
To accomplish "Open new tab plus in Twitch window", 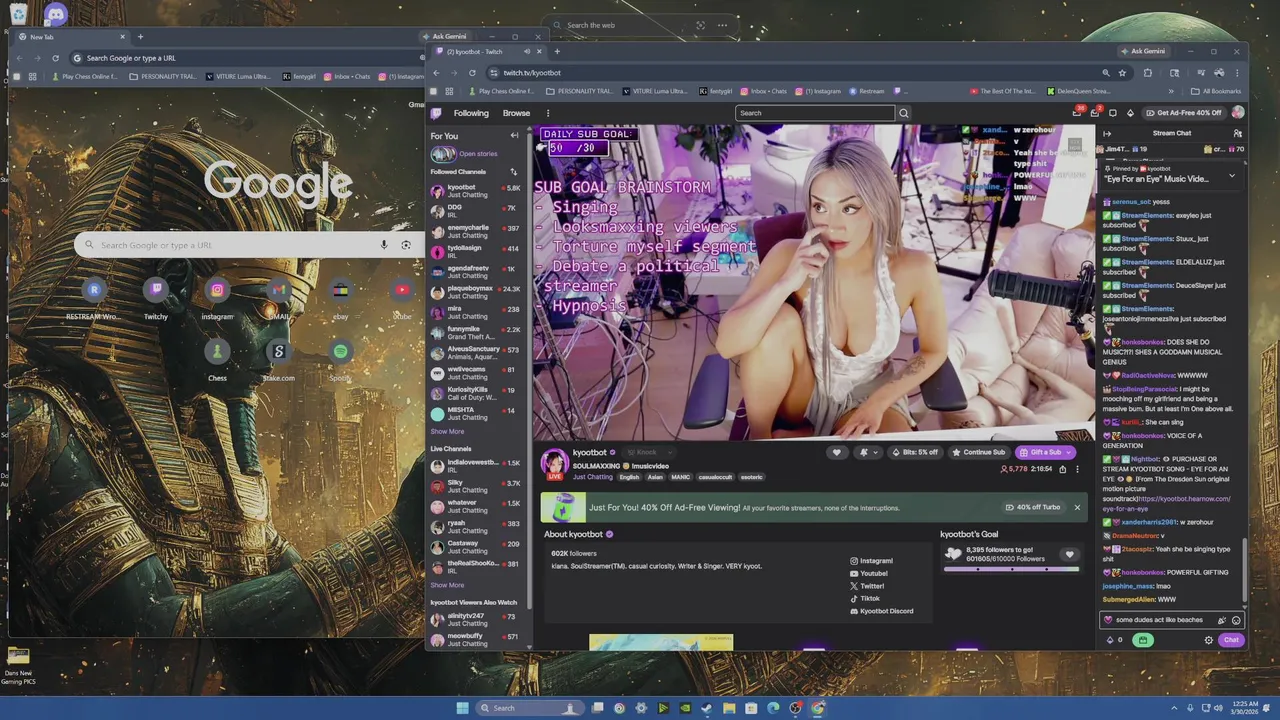I will click(x=557, y=52).
